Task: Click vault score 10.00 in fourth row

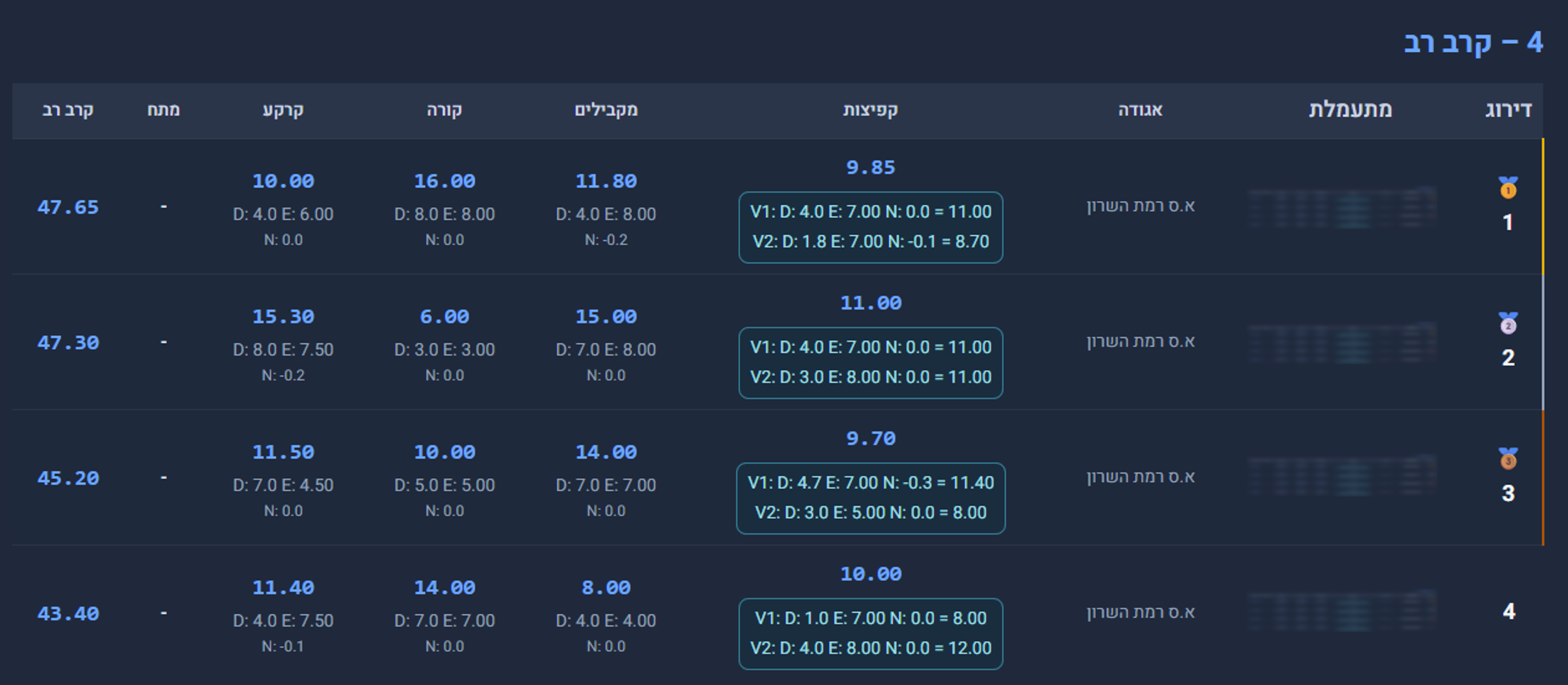Action: point(870,574)
